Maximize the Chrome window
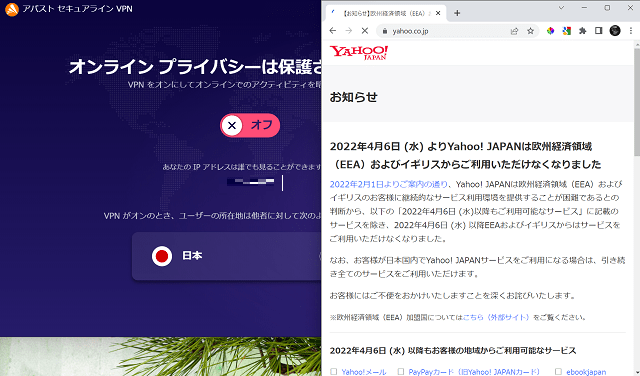The height and width of the screenshot is (376, 640). (607, 8)
